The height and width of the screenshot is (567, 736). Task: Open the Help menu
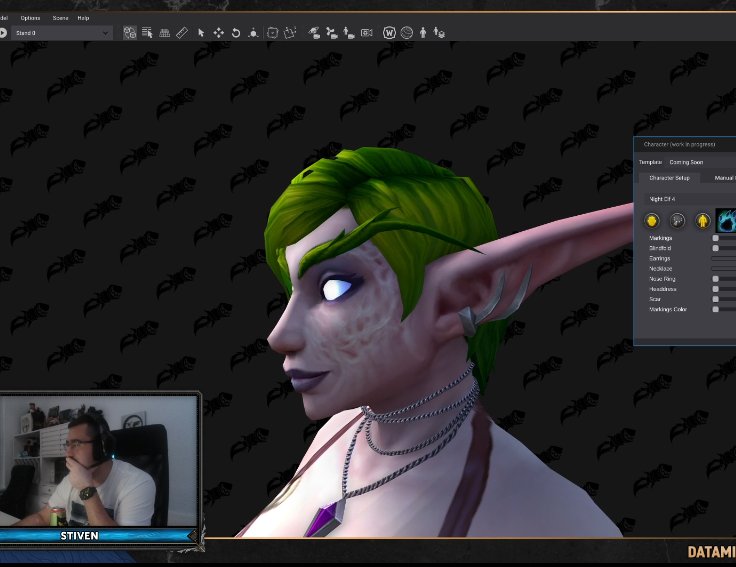(x=83, y=18)
